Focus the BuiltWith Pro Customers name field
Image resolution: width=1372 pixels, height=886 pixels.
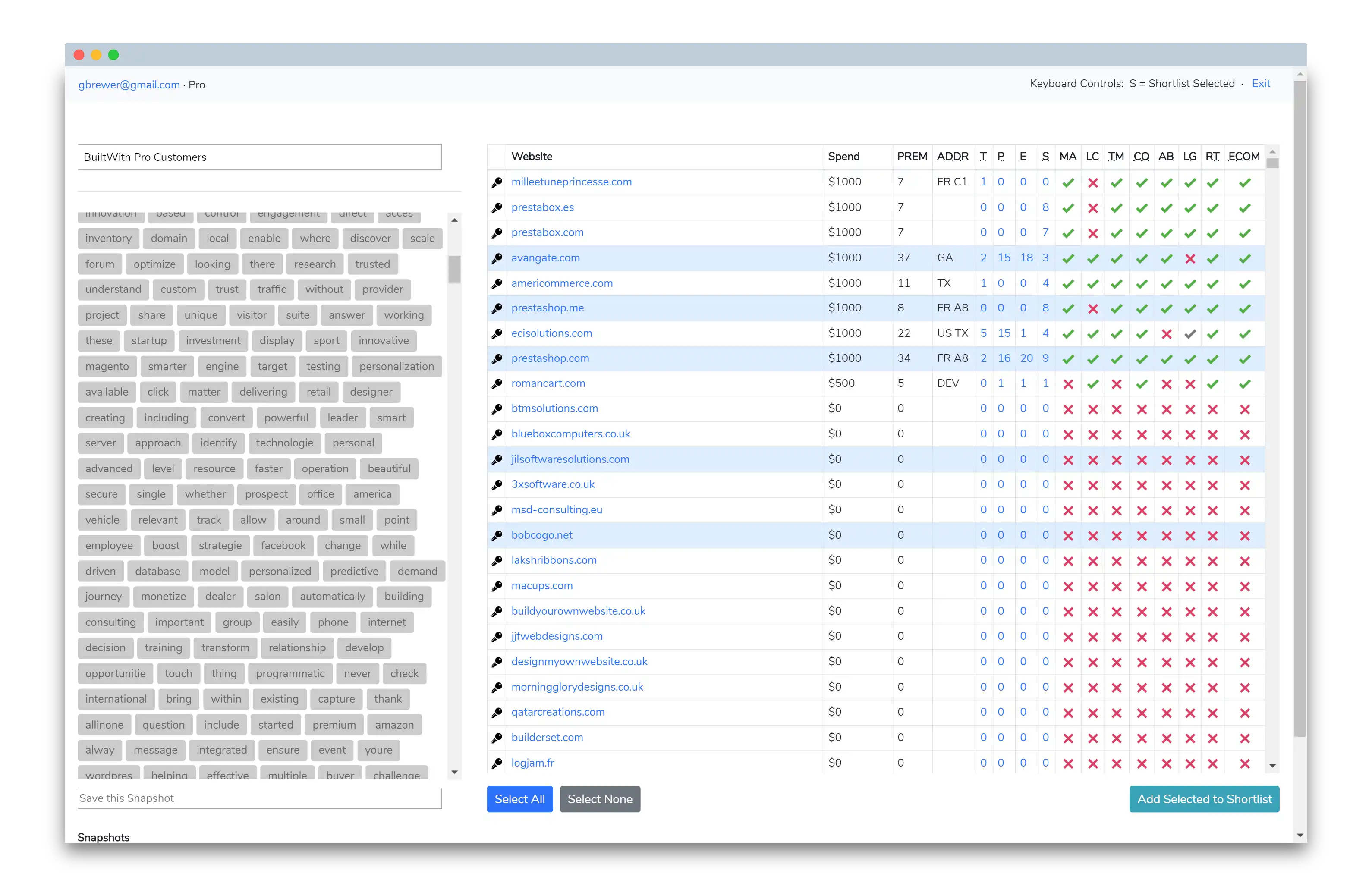point(259,157)
